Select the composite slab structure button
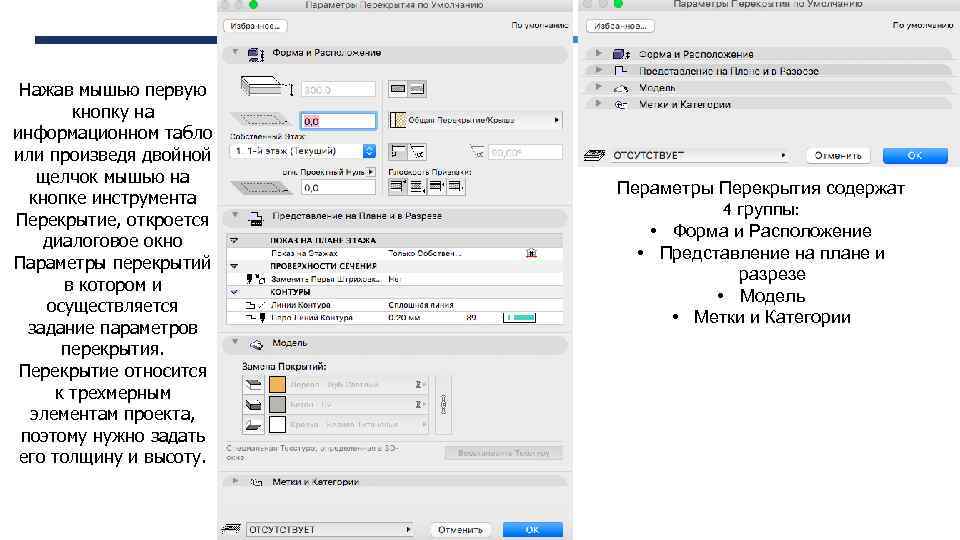 pos(417,89)
